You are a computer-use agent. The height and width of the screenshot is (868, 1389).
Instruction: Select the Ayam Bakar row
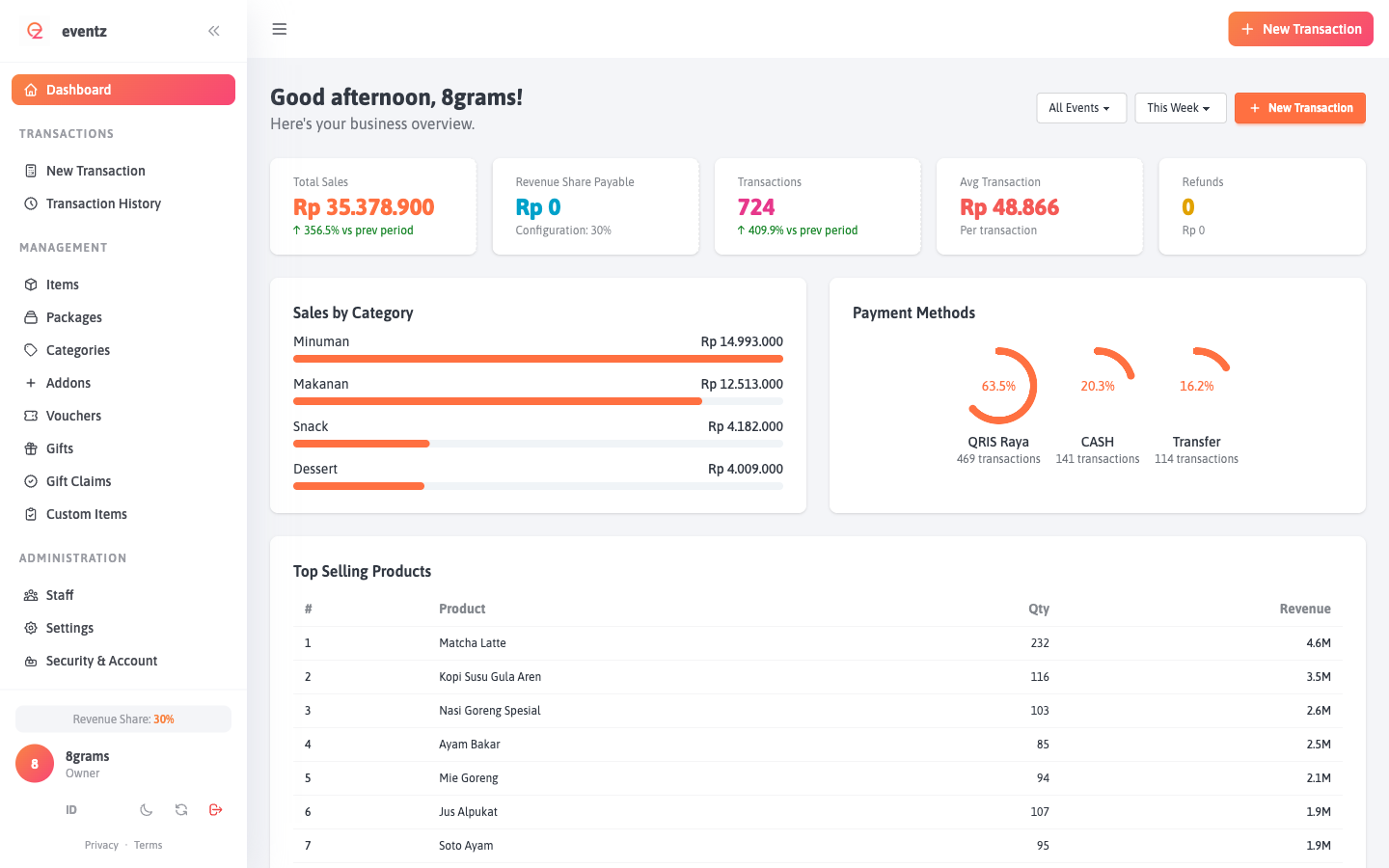(818, 745)
